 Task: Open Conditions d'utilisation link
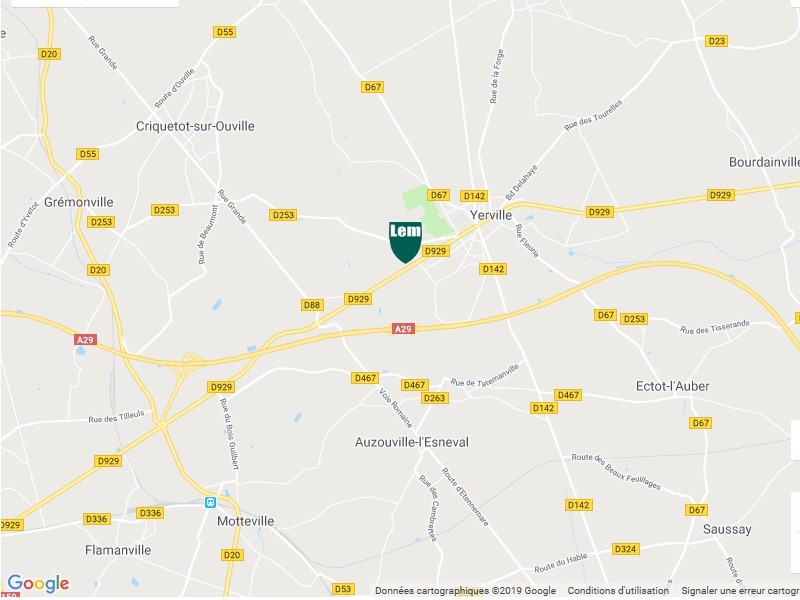[618, 590]
